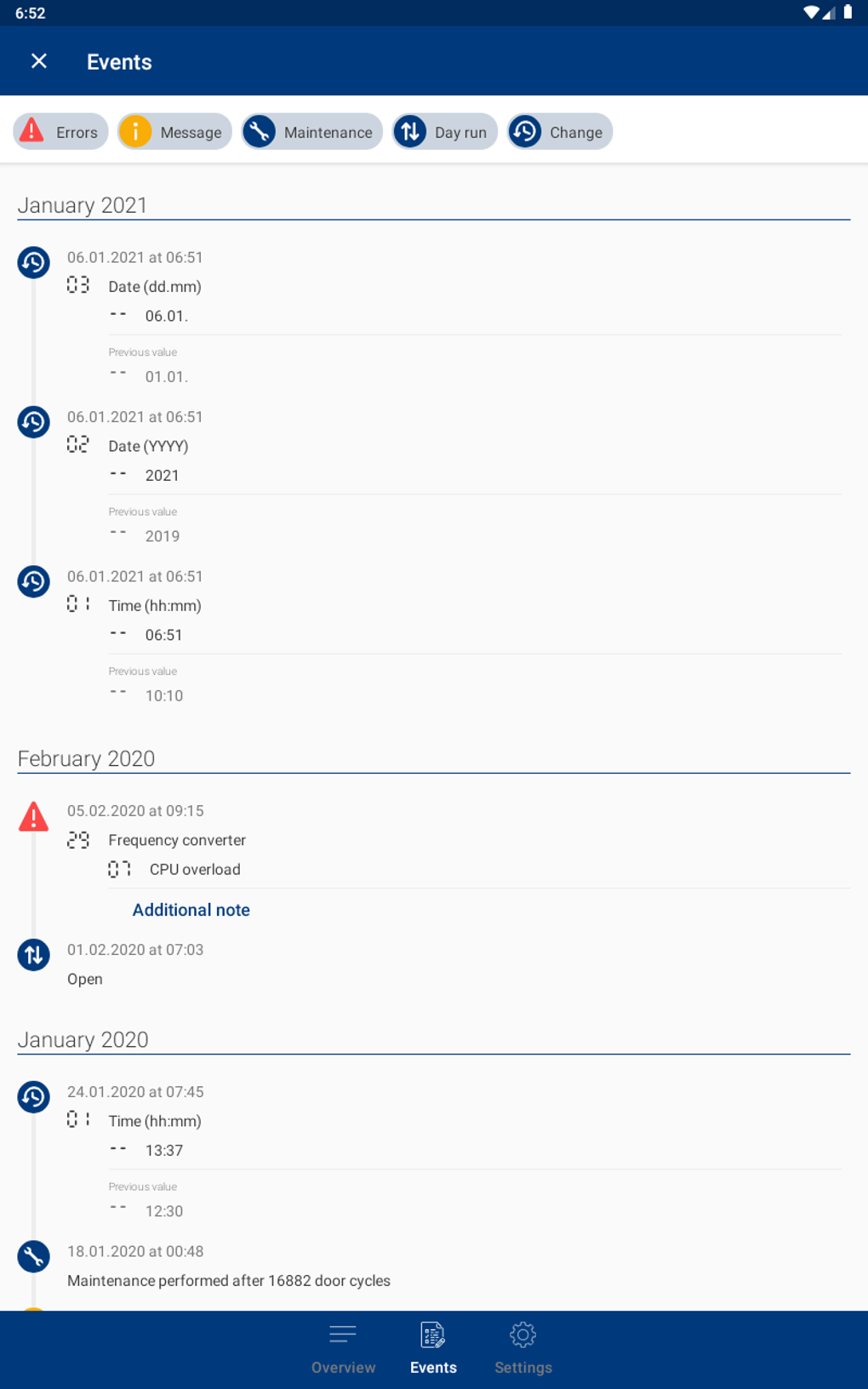Click change icon for 24.01.2020 event
Screen dimensions: 868x1389
(34, 1097)
